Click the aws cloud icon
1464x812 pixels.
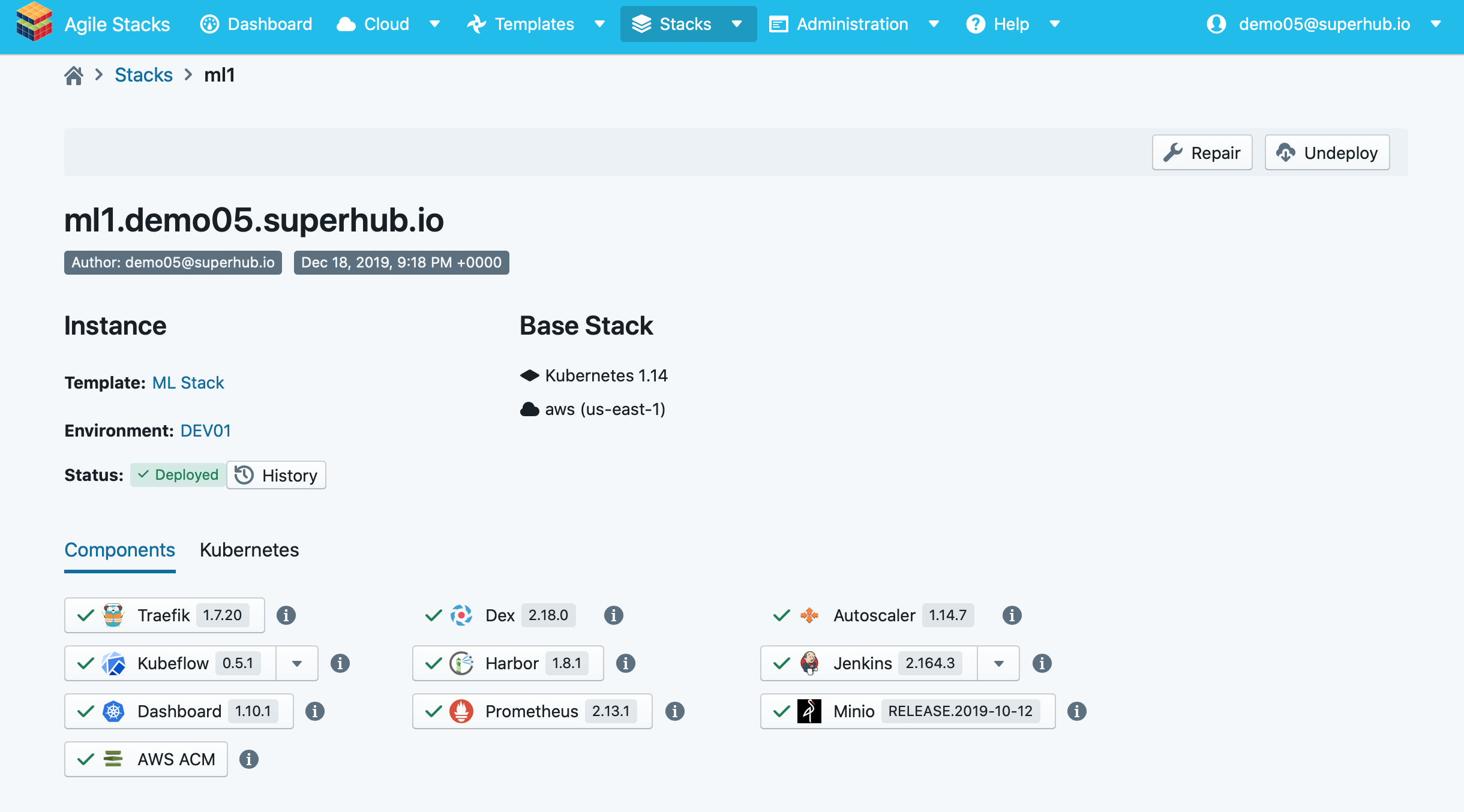point(530,410)
